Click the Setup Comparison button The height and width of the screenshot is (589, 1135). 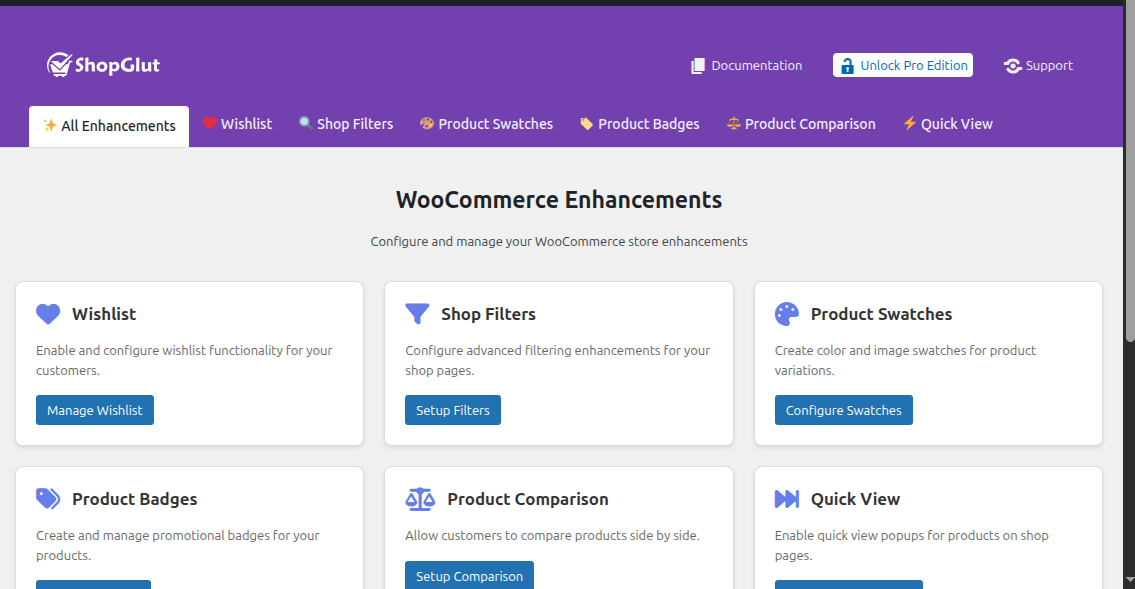click(x=470, y=576)
